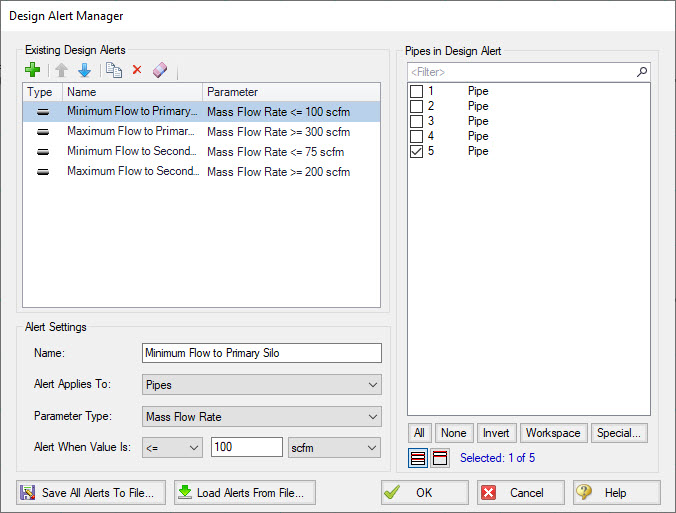Open Help for Design Alert Manager

click(617, 492)
